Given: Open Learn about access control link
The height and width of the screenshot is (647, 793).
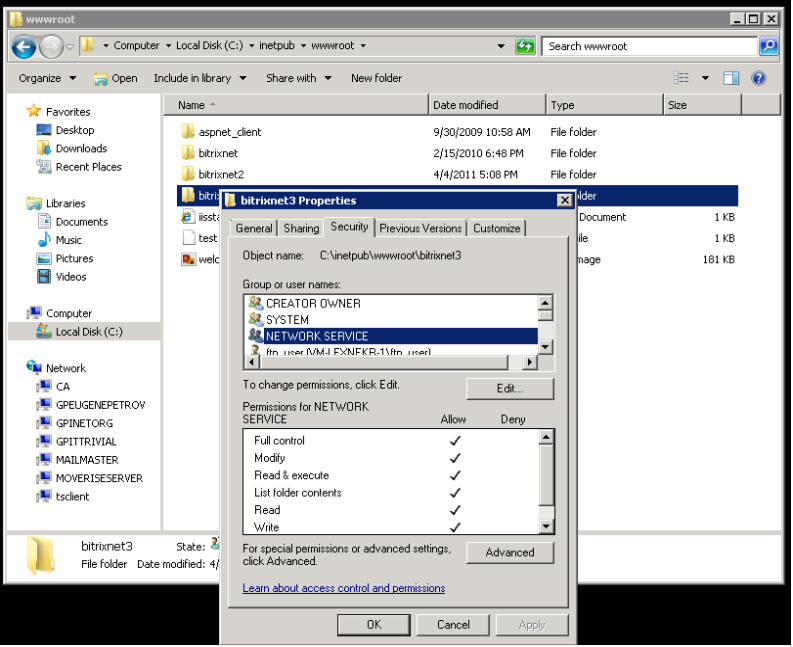Looking at the screenshot, I should pyautogui.click(x=344, y=588).
